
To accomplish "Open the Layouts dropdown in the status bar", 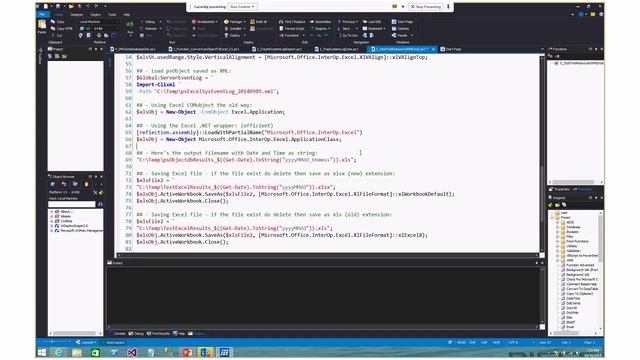I will [86, 342].
